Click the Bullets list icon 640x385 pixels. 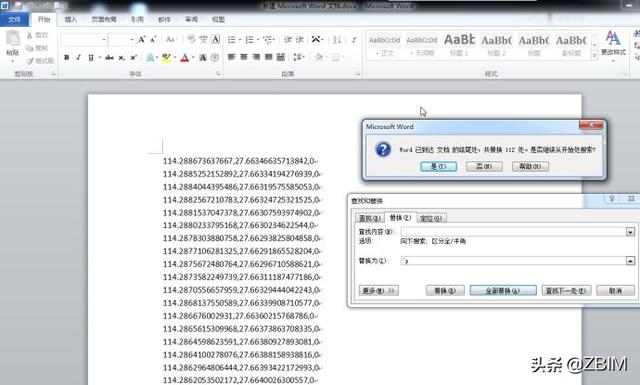(231, 40)
